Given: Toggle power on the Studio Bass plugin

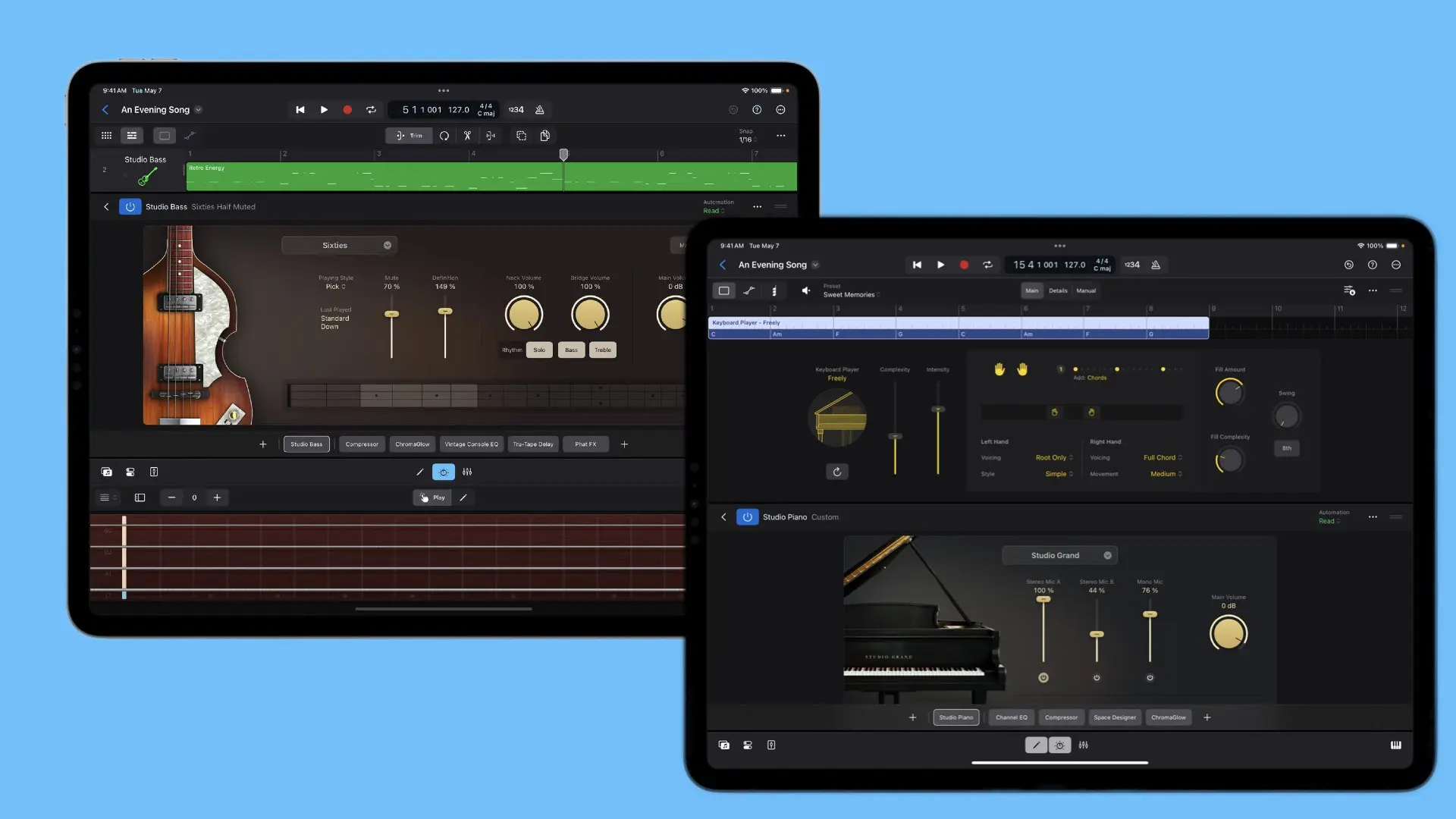Looking at the screenshot, I should coord(130,206).
